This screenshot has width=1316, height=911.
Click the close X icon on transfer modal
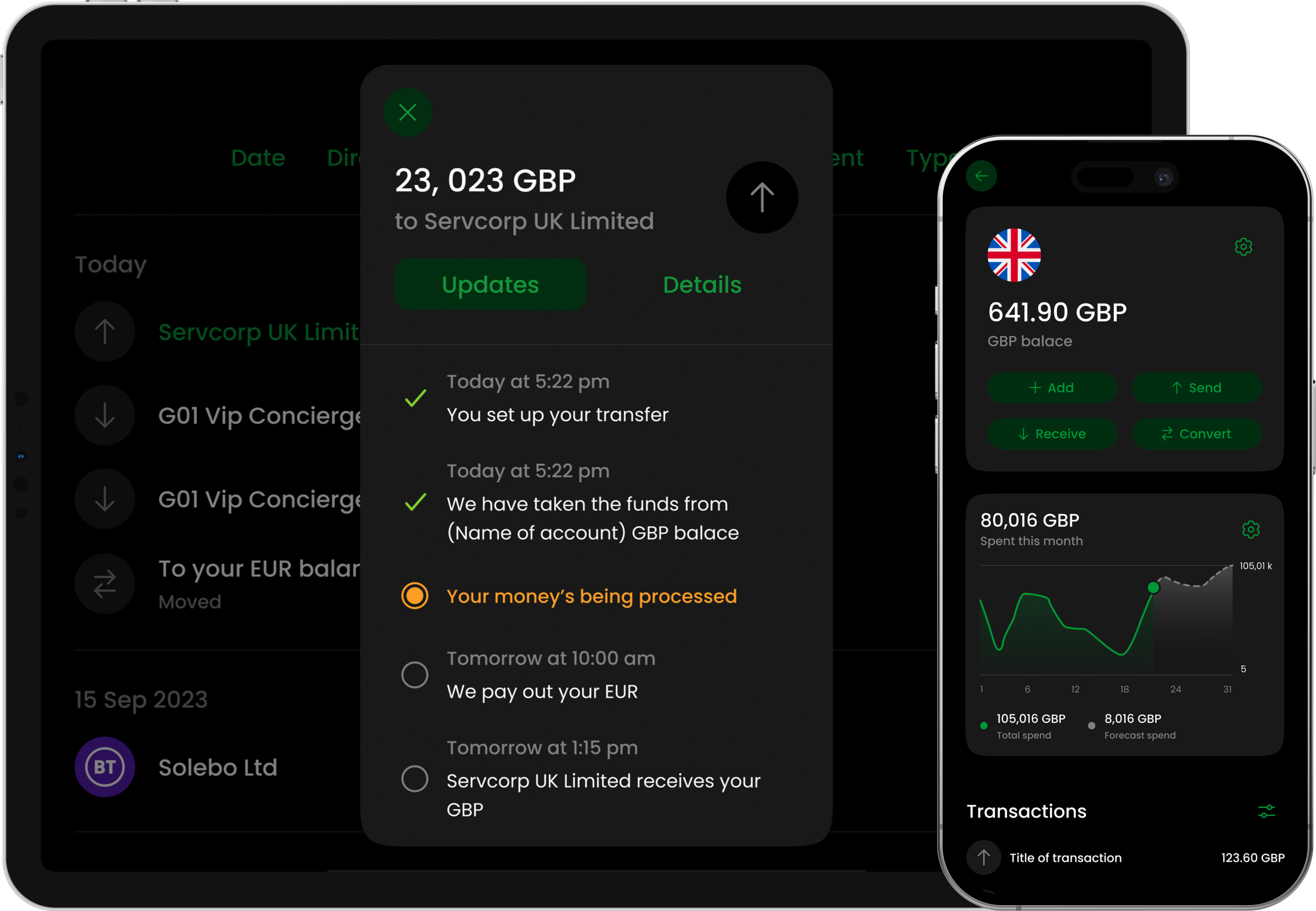point(408,112)
